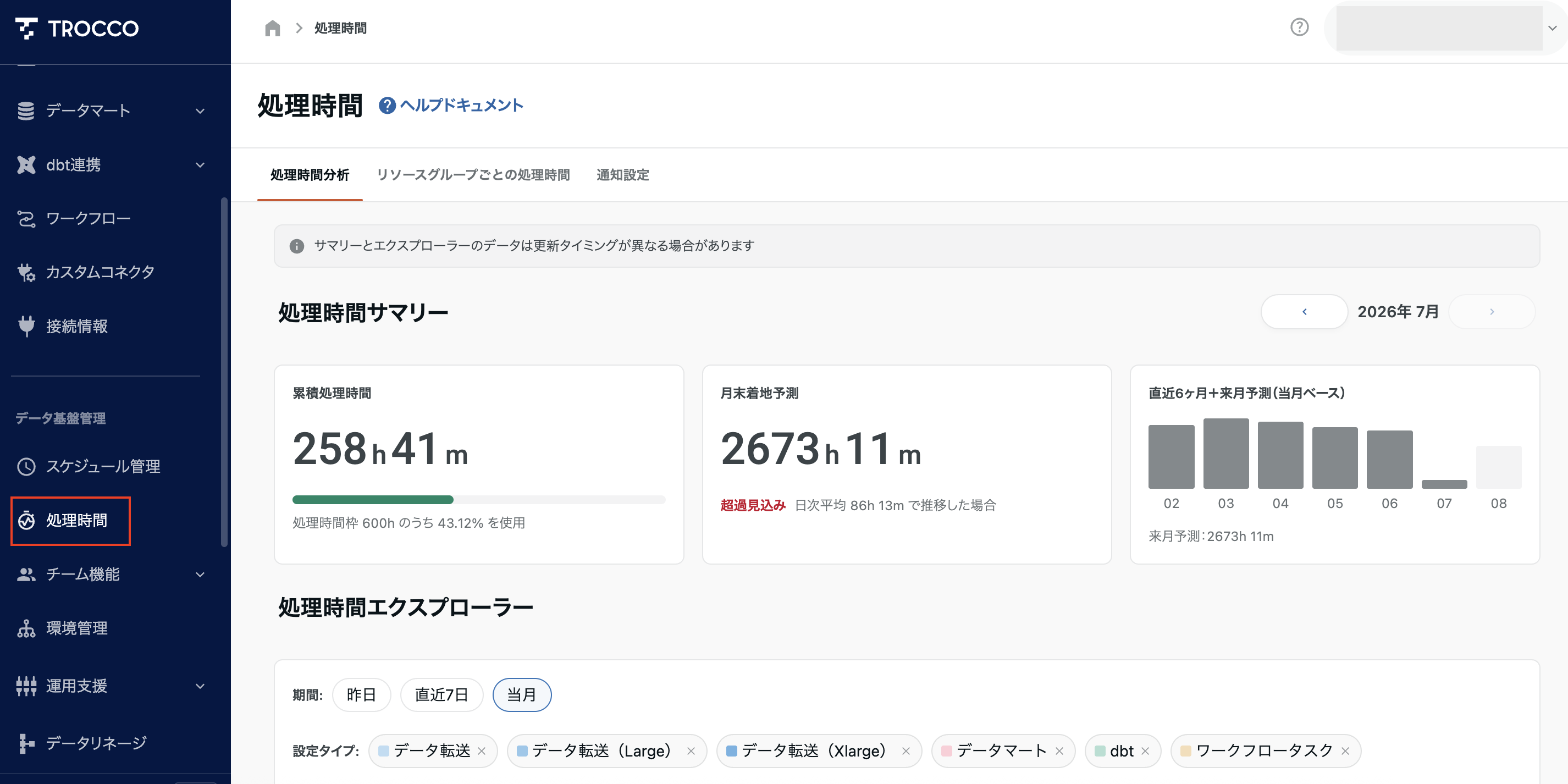1568x784 pixels.
Task: Open スケジュール管理 in the sidebar
Action: pos(103,466)
